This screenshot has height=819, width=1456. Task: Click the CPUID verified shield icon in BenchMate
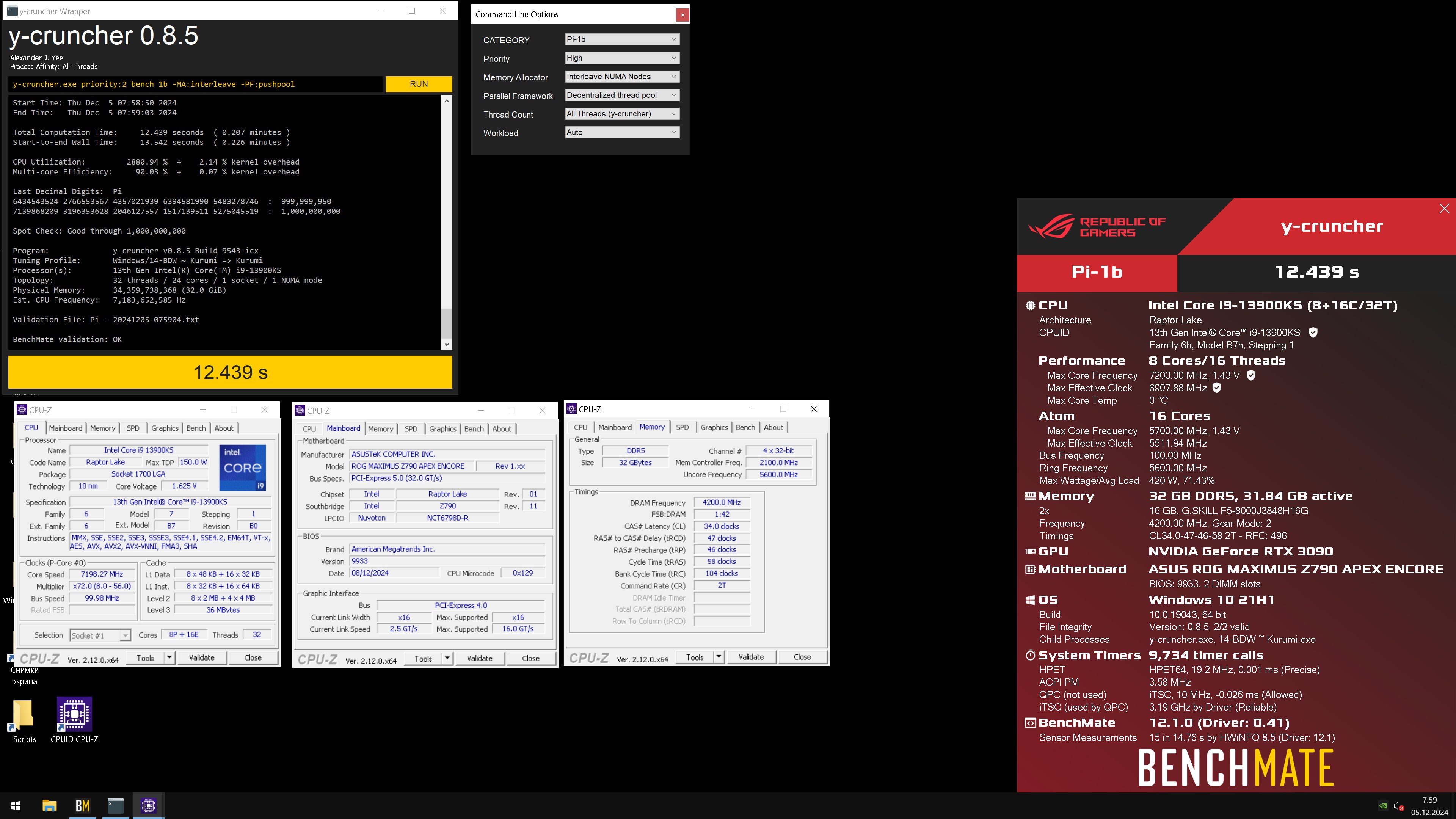tap(1313, 333)
